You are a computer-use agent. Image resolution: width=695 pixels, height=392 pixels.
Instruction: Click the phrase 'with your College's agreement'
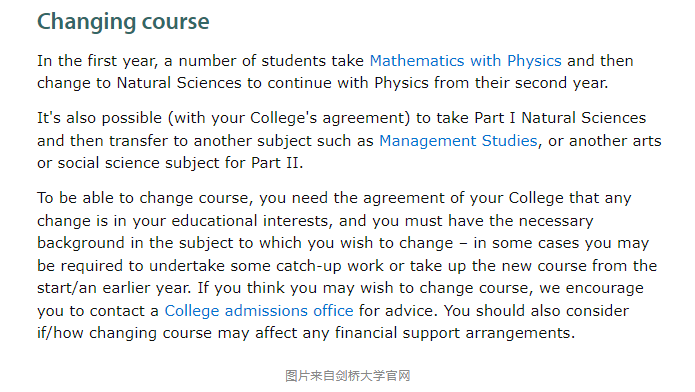[289, 118]
